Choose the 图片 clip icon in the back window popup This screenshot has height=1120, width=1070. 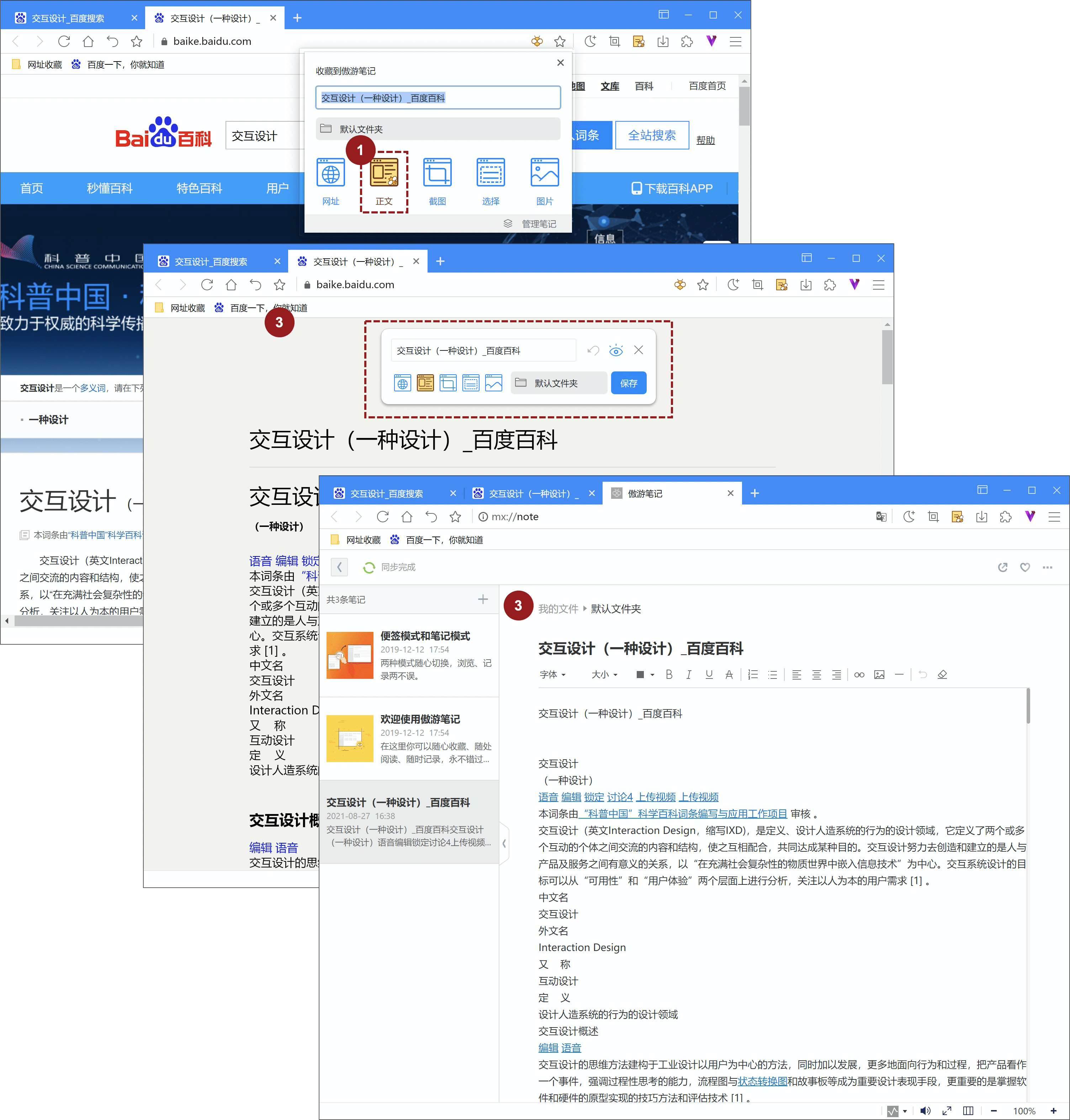coord(545,173)
